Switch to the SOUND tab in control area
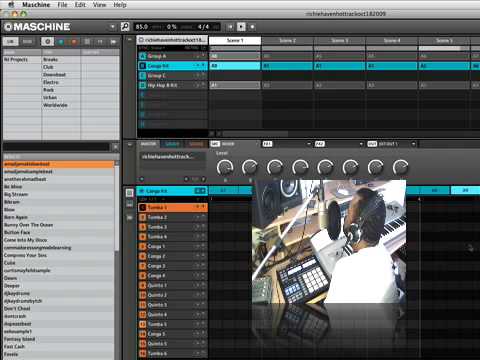The height and width of the screenshot is (360, 480). point(196,144)
